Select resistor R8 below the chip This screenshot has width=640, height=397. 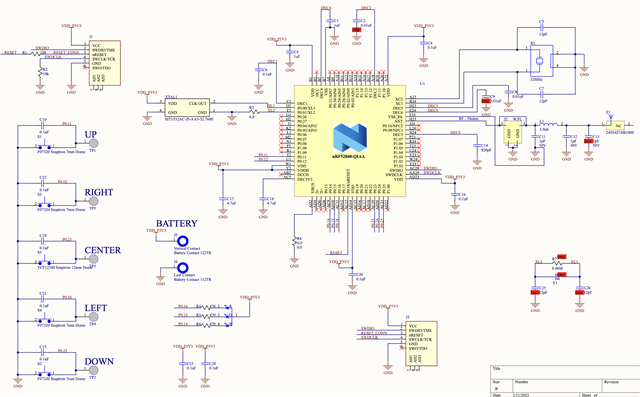click(x=294, y=242)
